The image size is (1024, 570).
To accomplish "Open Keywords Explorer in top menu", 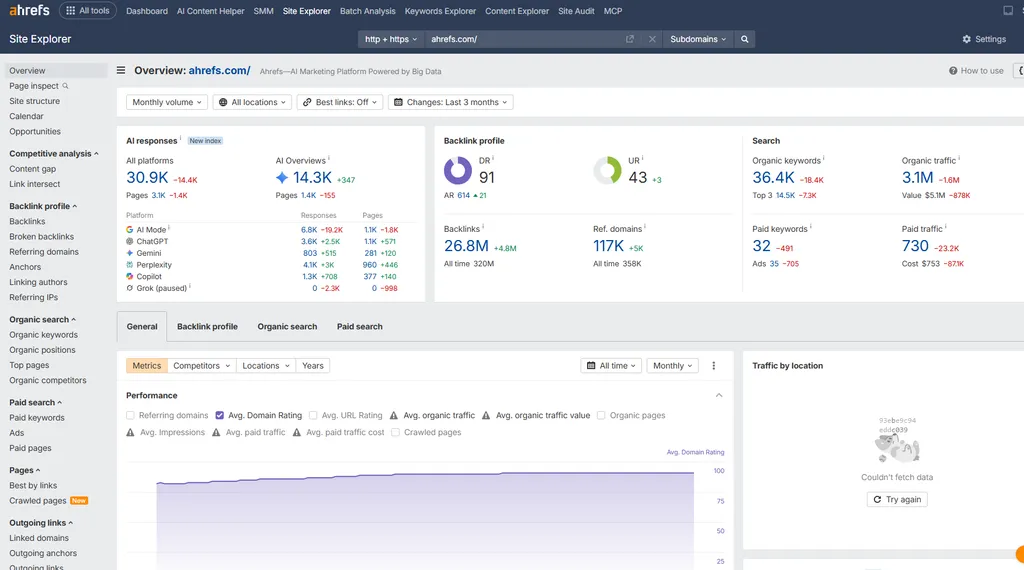I will point(440,11).
